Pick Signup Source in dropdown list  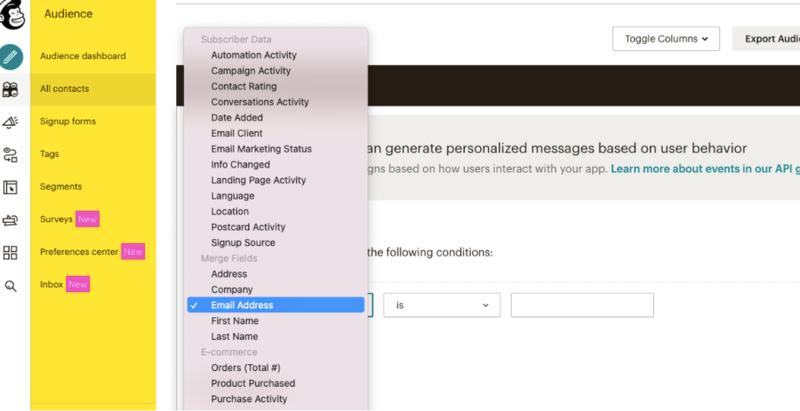243,243
